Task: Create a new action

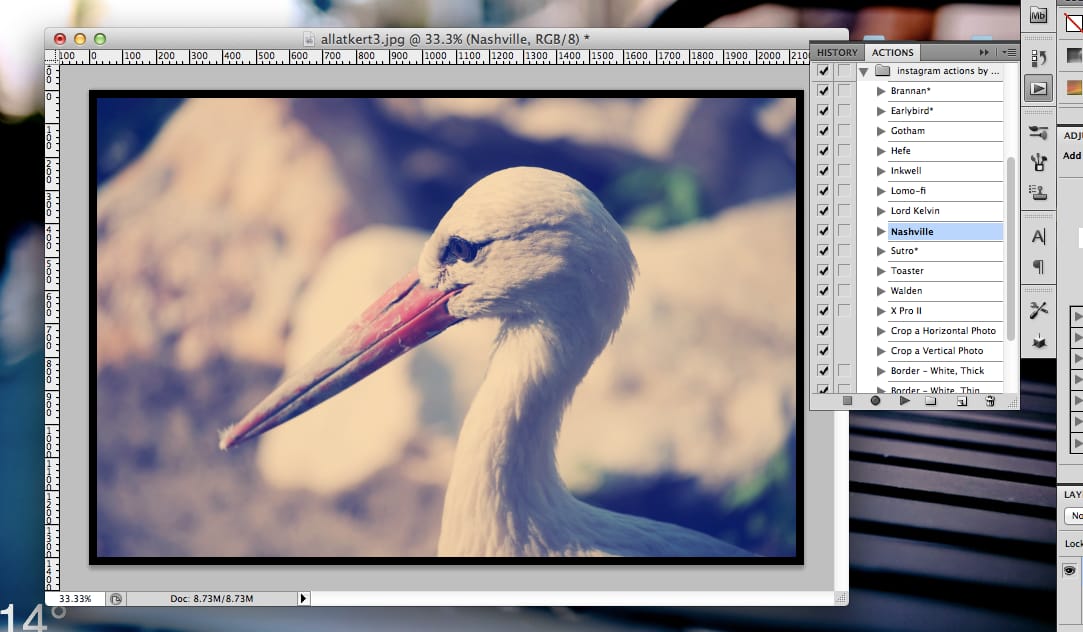Action: pos(961,401)
